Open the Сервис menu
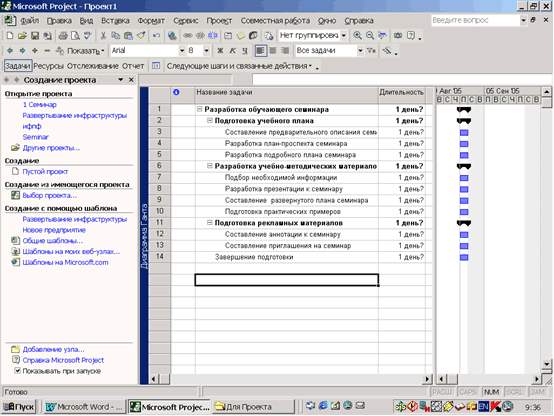The height and width of the screenshot is (416, 554). [x=185, y=20]
